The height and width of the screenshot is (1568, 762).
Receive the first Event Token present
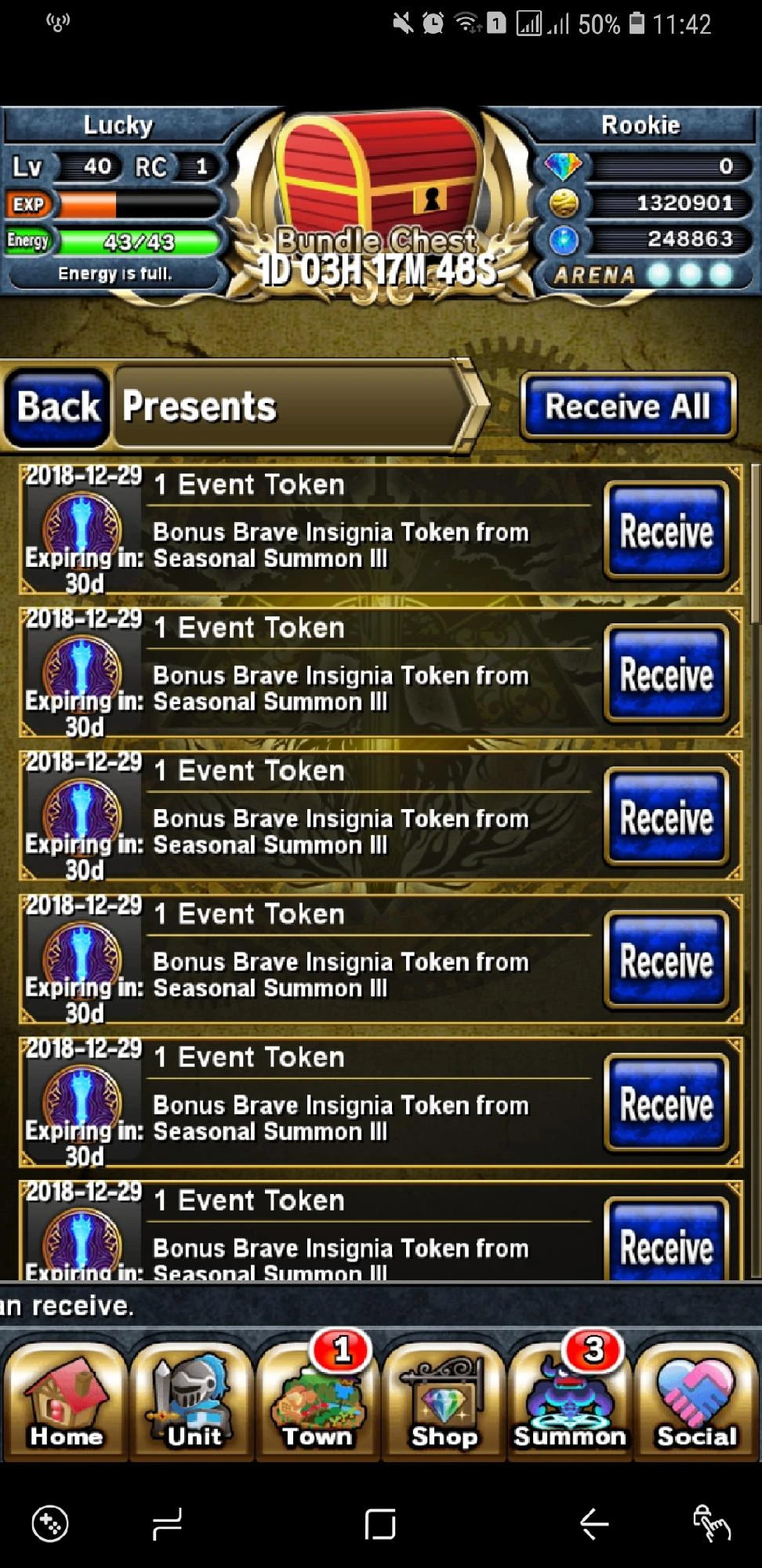(667, 531)
